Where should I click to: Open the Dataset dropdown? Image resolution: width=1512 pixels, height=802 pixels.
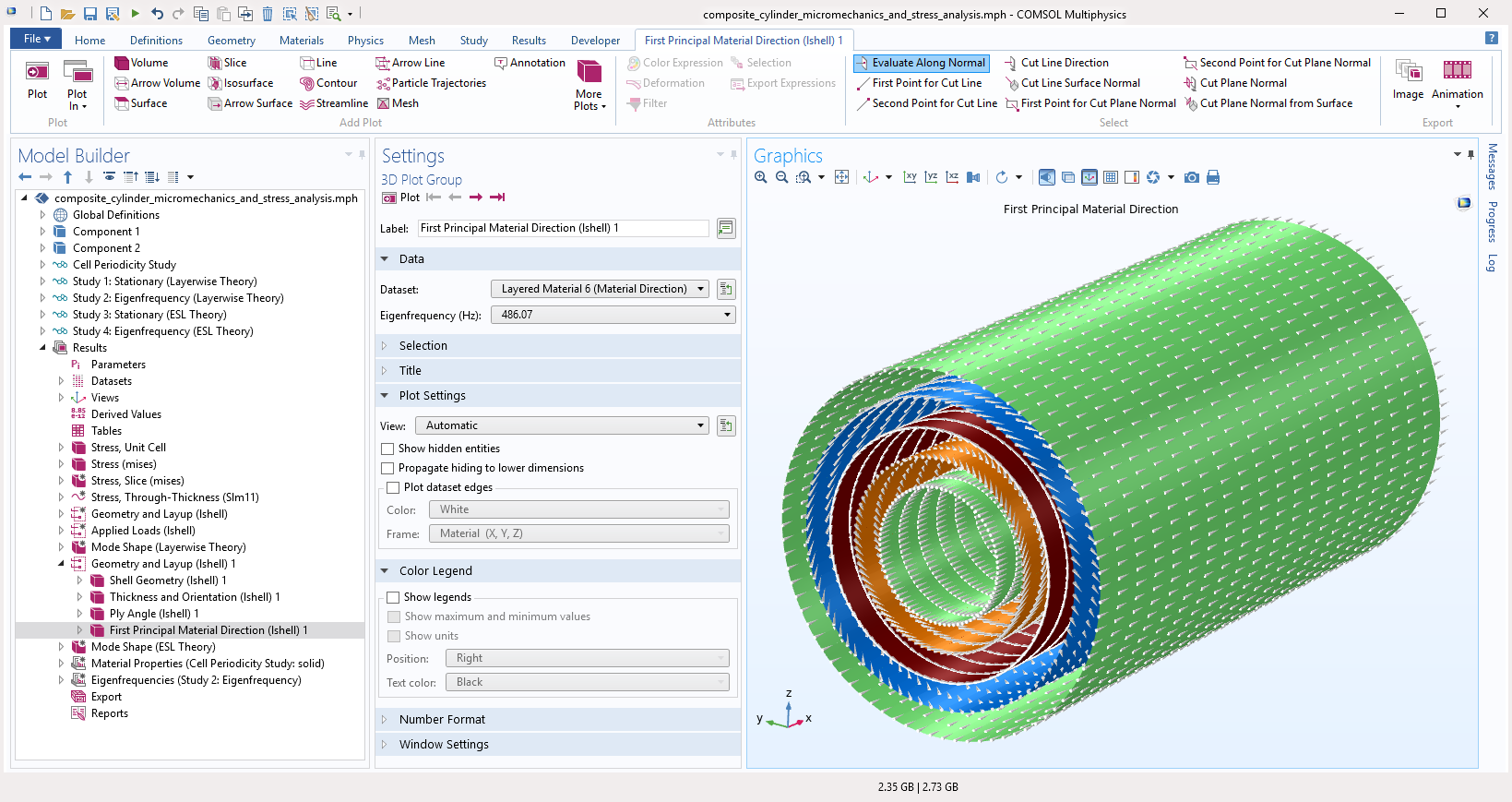tap(600, 289)
